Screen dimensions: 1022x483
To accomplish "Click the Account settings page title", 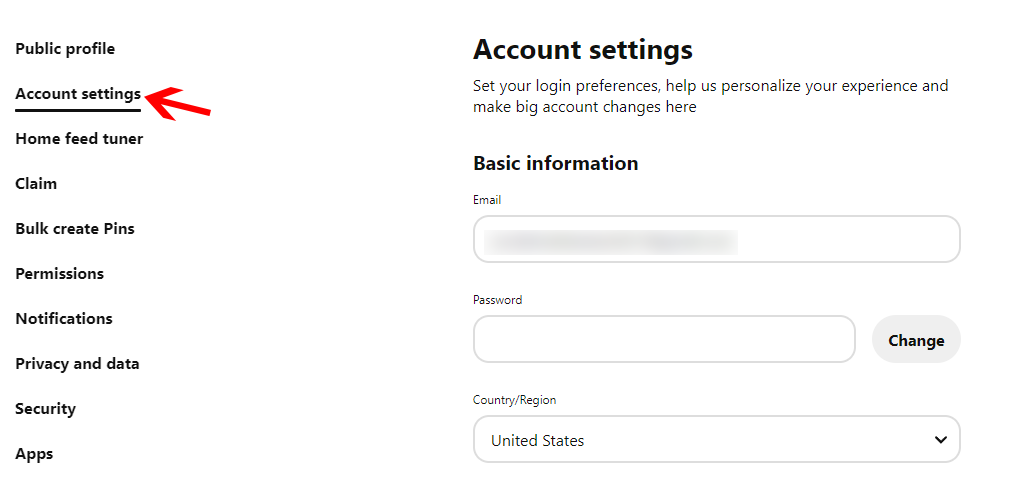I will tap(582, 50).
